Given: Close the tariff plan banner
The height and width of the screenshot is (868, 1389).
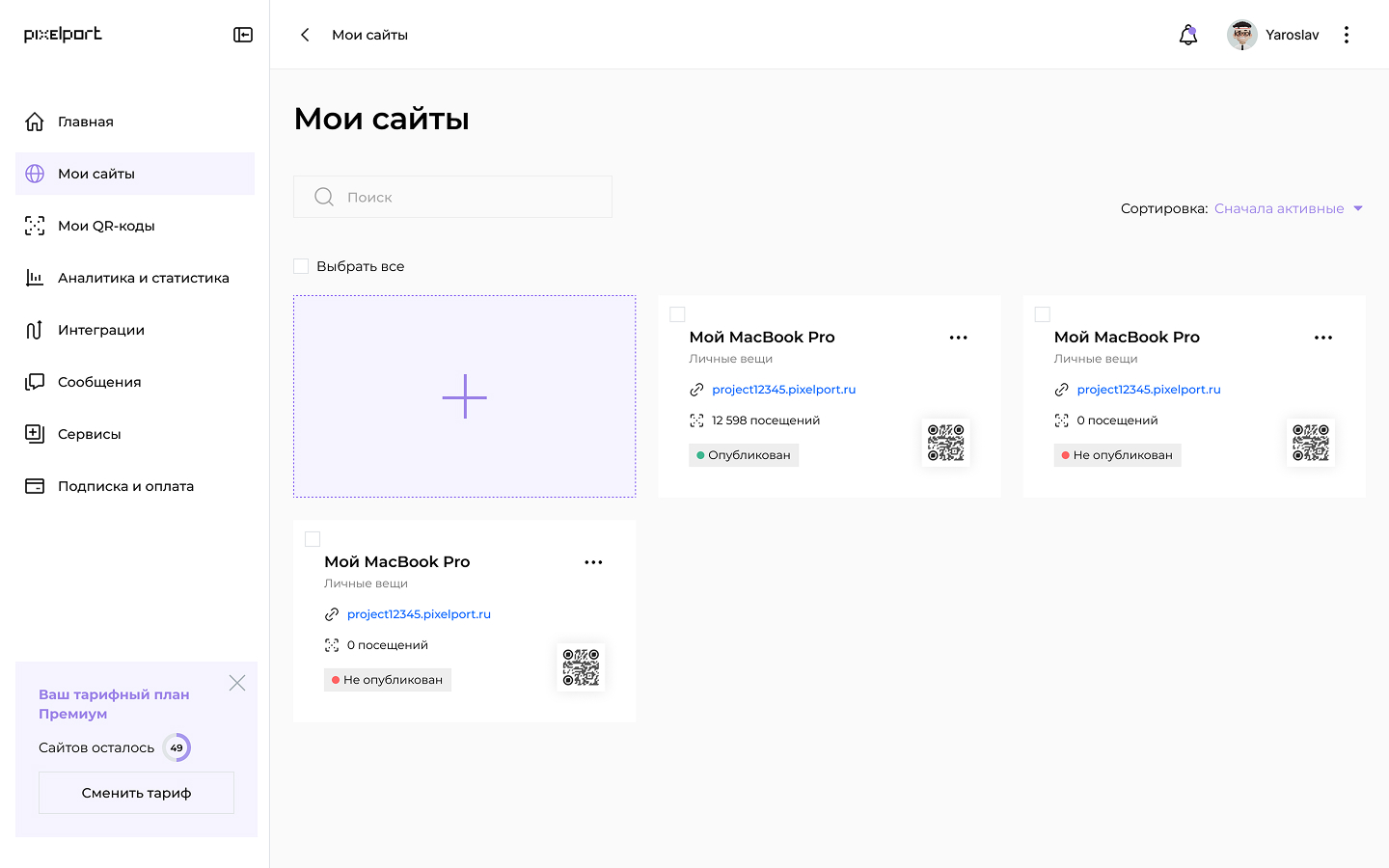Looking at the screenshot, I should coord(237,683).
